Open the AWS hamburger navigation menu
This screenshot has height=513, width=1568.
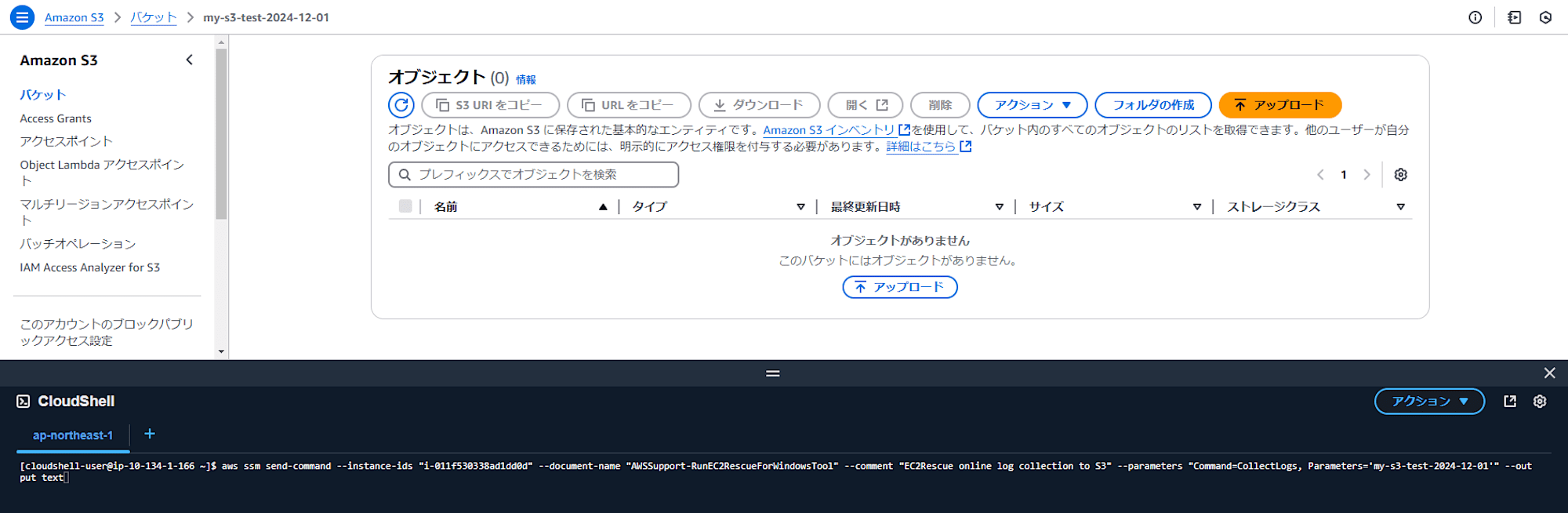coord(22,17)
